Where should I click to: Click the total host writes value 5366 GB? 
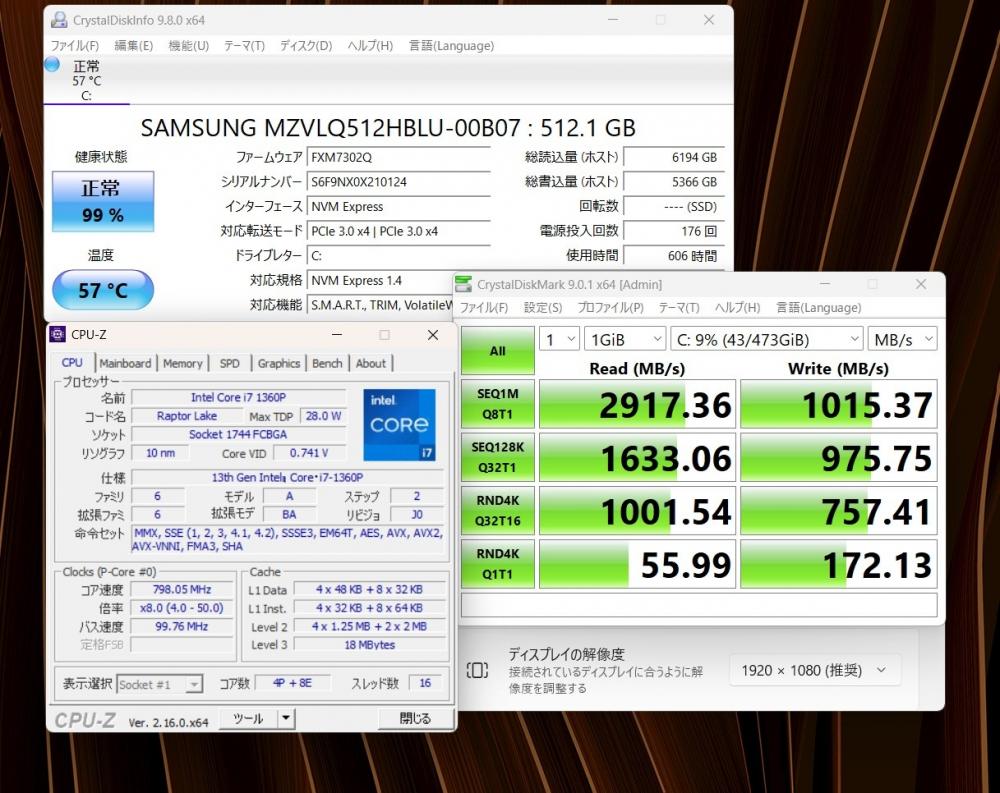click(x=674, y=182)
